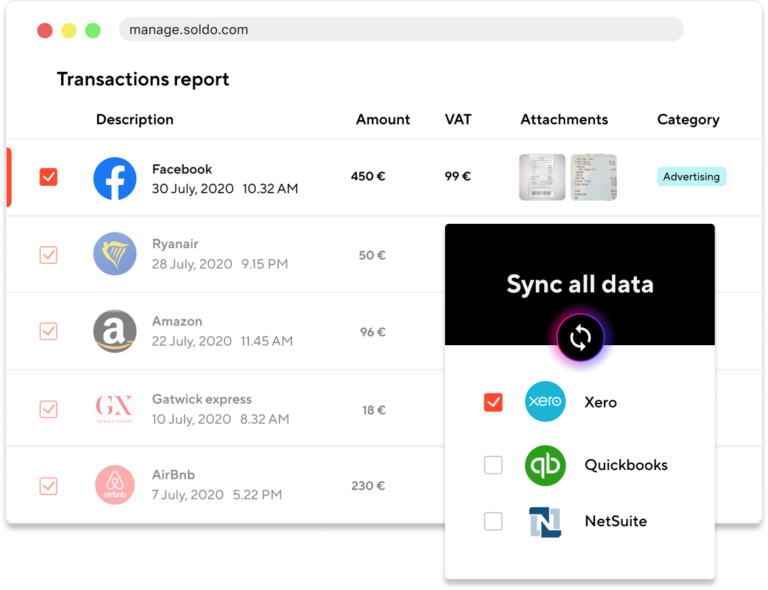
Task: Click the manage.soldo.com address bar
Action: coord(400,30)
